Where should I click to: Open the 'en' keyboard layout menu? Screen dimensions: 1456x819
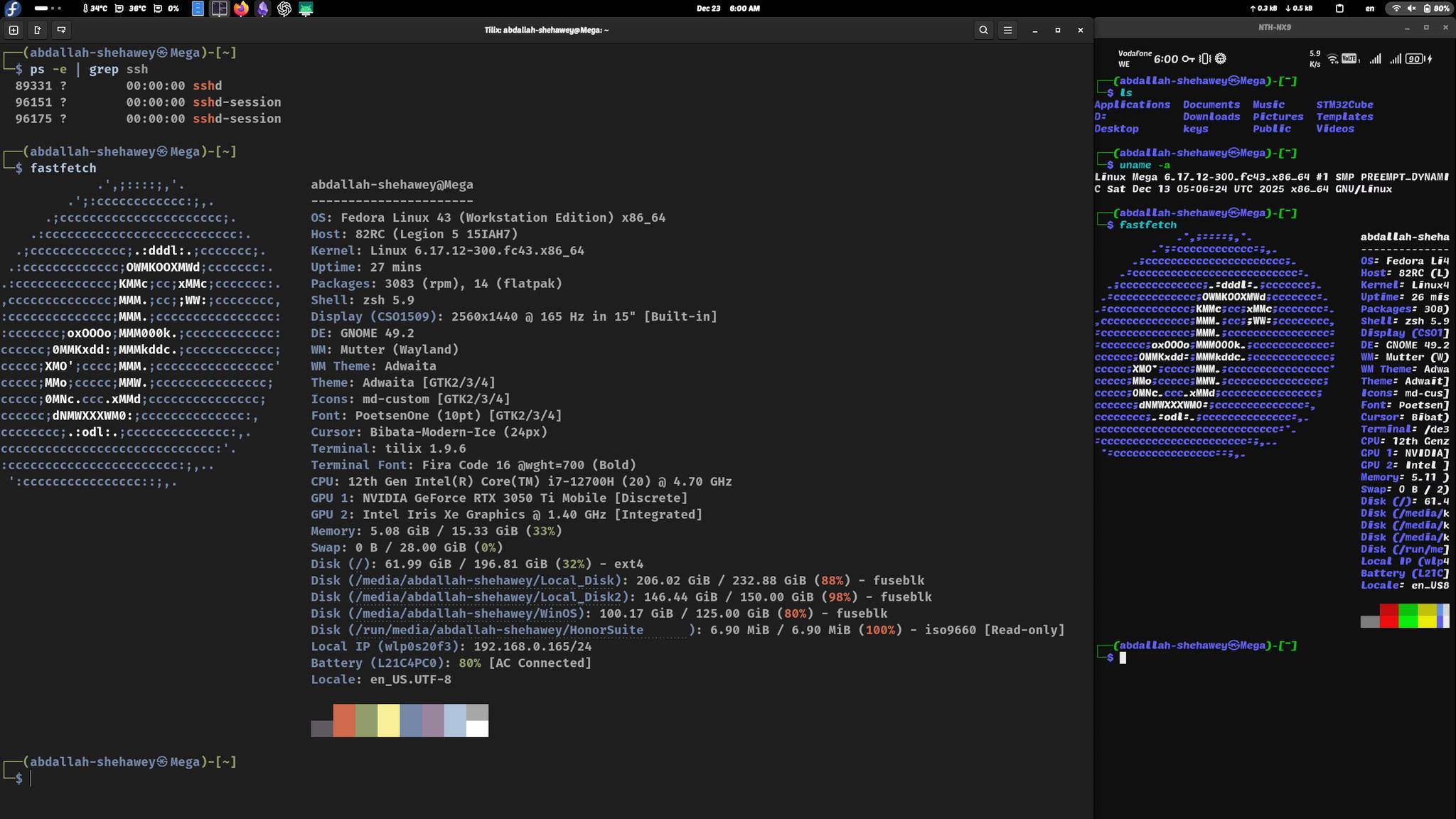point(1370,9)
